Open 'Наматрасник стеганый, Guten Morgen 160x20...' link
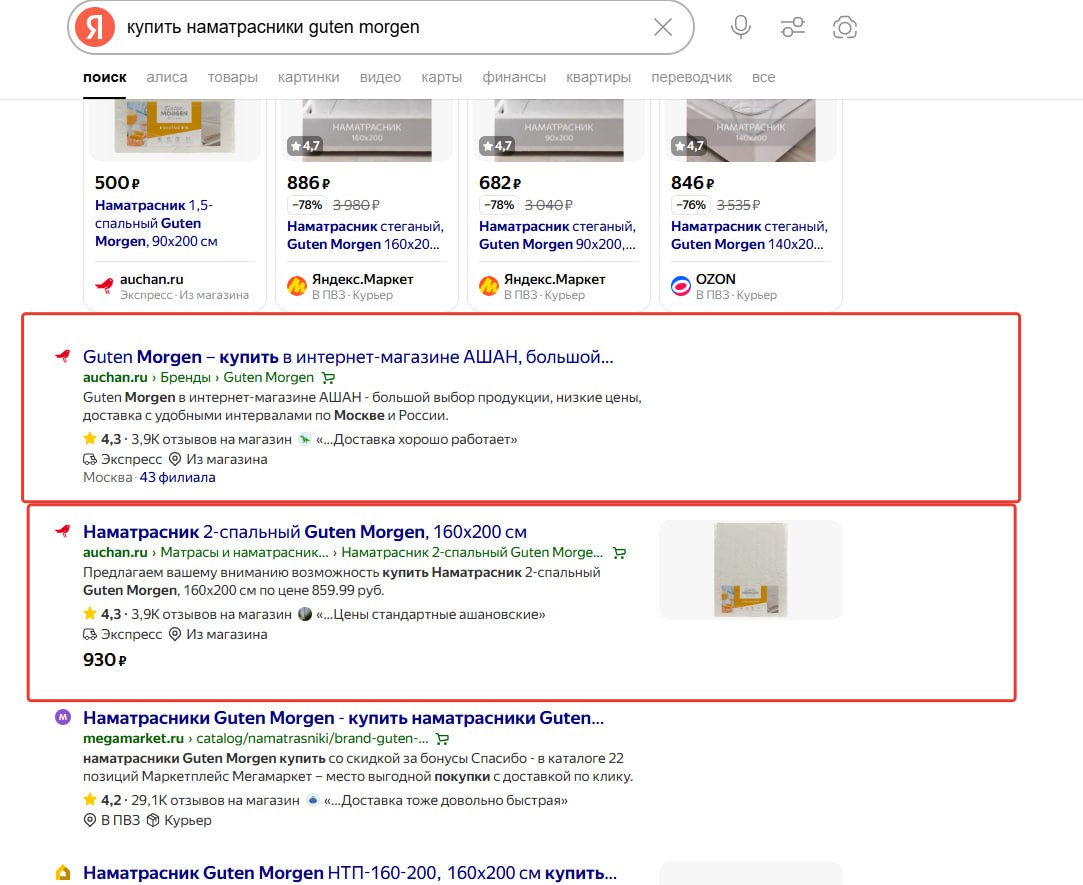 click(365, 236)
